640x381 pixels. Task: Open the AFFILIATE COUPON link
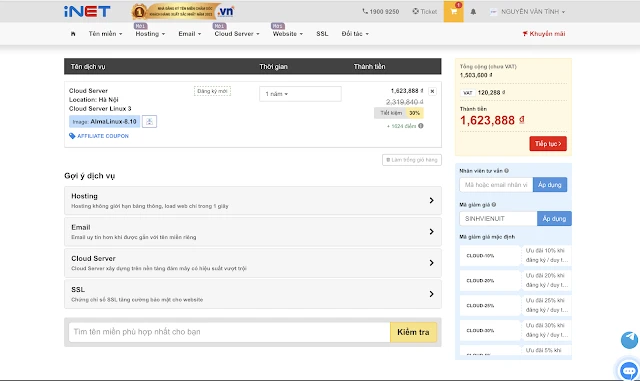(99, 136)
